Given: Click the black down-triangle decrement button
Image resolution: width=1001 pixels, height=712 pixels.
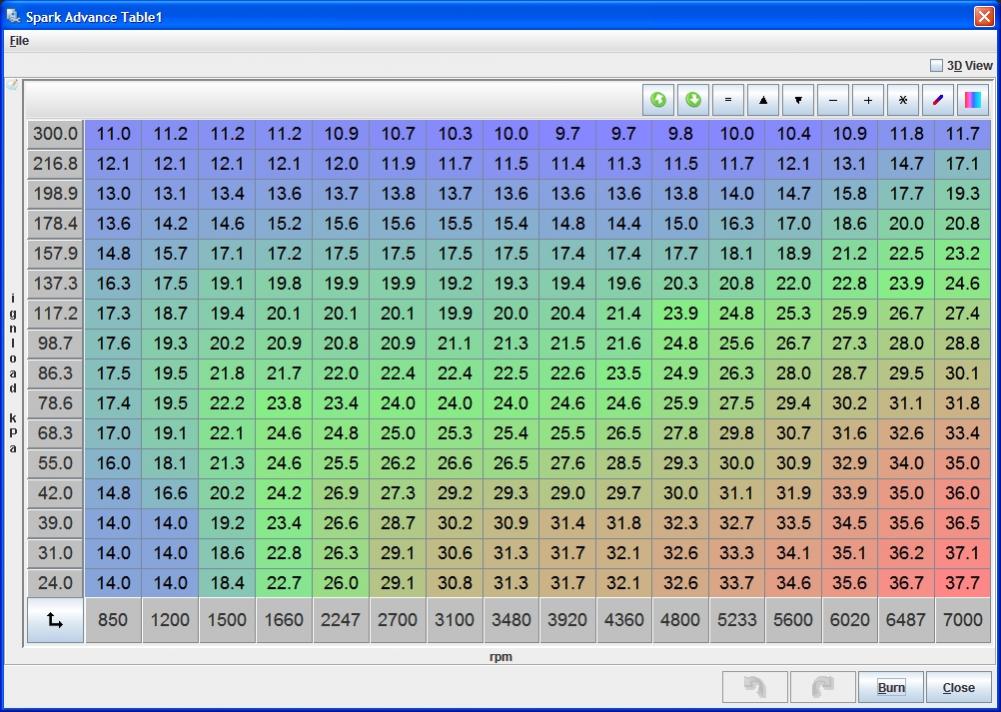Looking at the screenshot, I should 798,100.
